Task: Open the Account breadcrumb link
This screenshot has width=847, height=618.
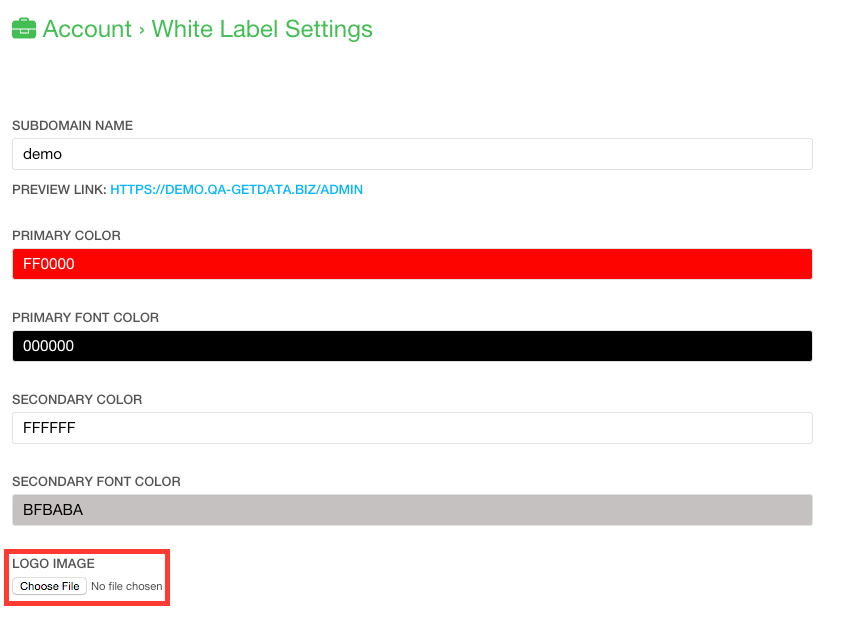Action: (84, 29)
